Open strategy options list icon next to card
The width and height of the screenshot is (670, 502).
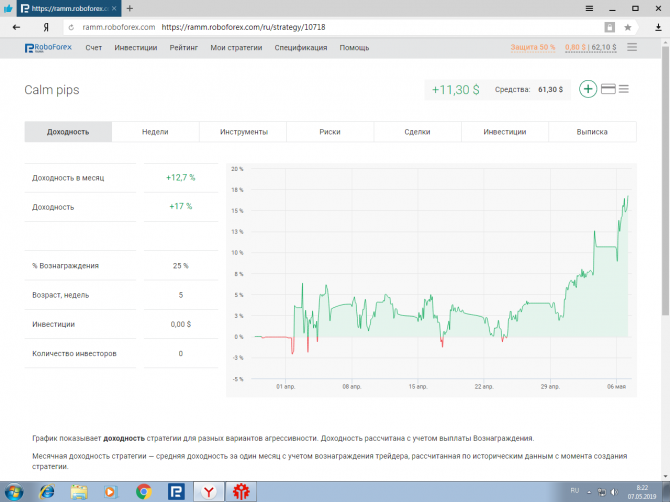click(x=624, y=89)
